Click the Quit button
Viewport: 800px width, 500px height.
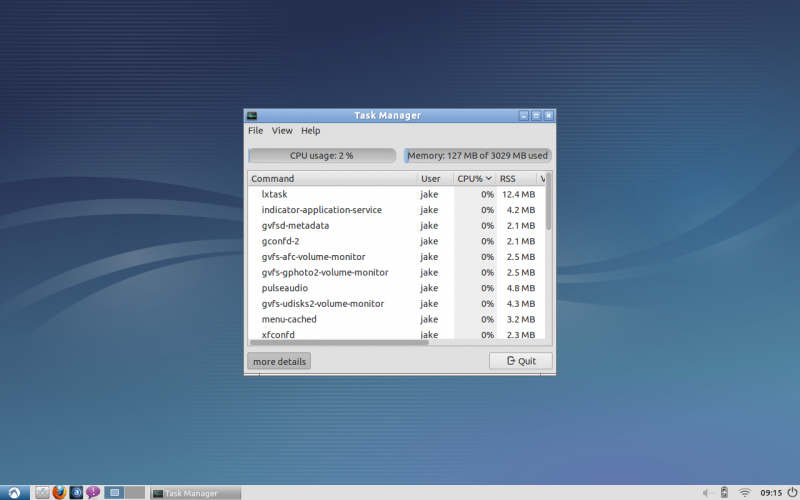coord(521,361)
